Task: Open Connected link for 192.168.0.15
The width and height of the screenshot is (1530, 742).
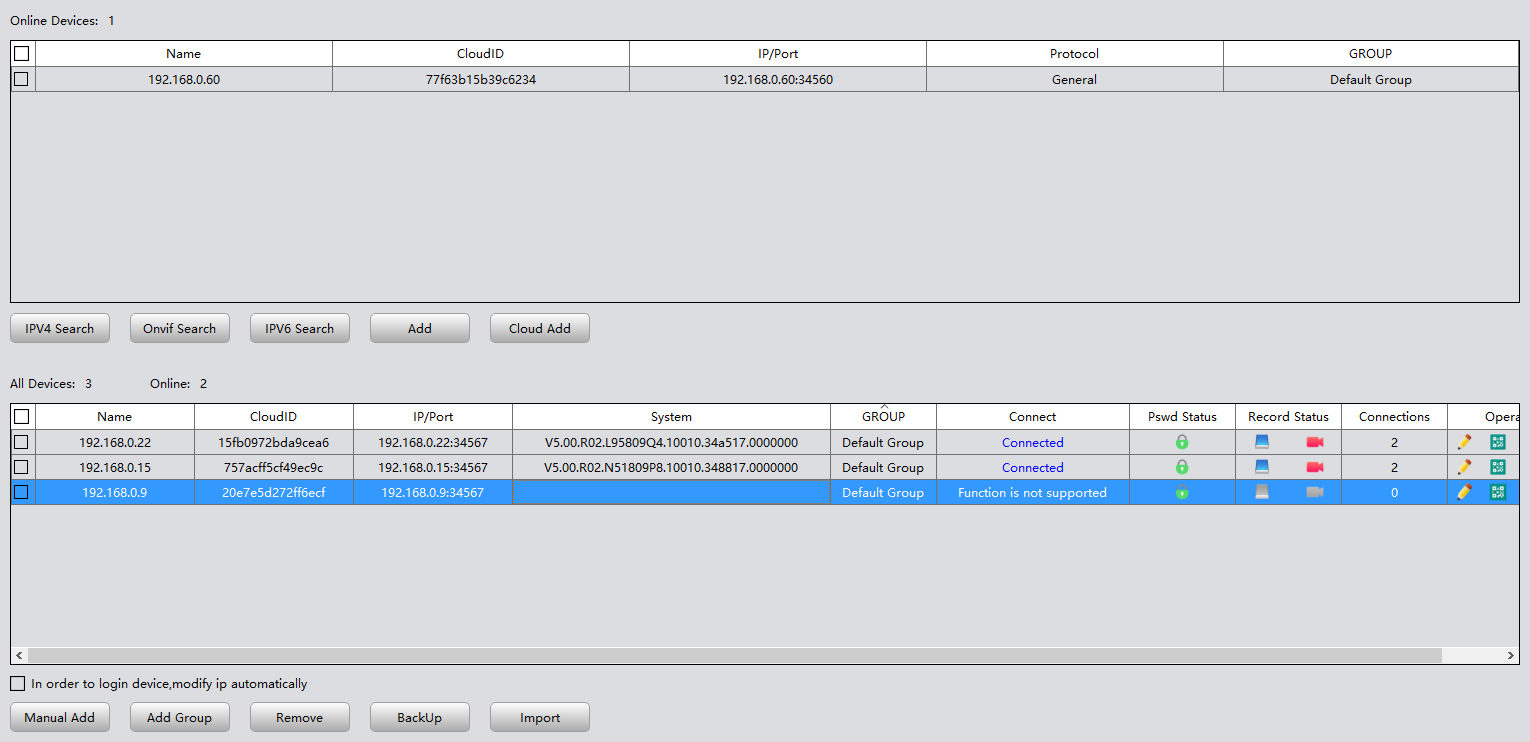Action: 1032,467
